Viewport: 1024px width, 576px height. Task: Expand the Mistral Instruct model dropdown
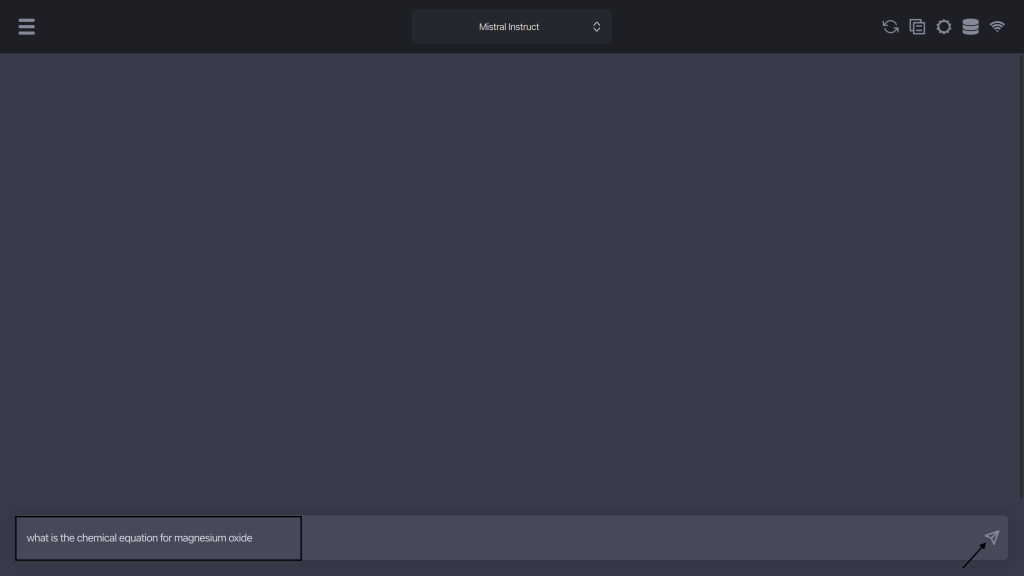pos(511,27)
